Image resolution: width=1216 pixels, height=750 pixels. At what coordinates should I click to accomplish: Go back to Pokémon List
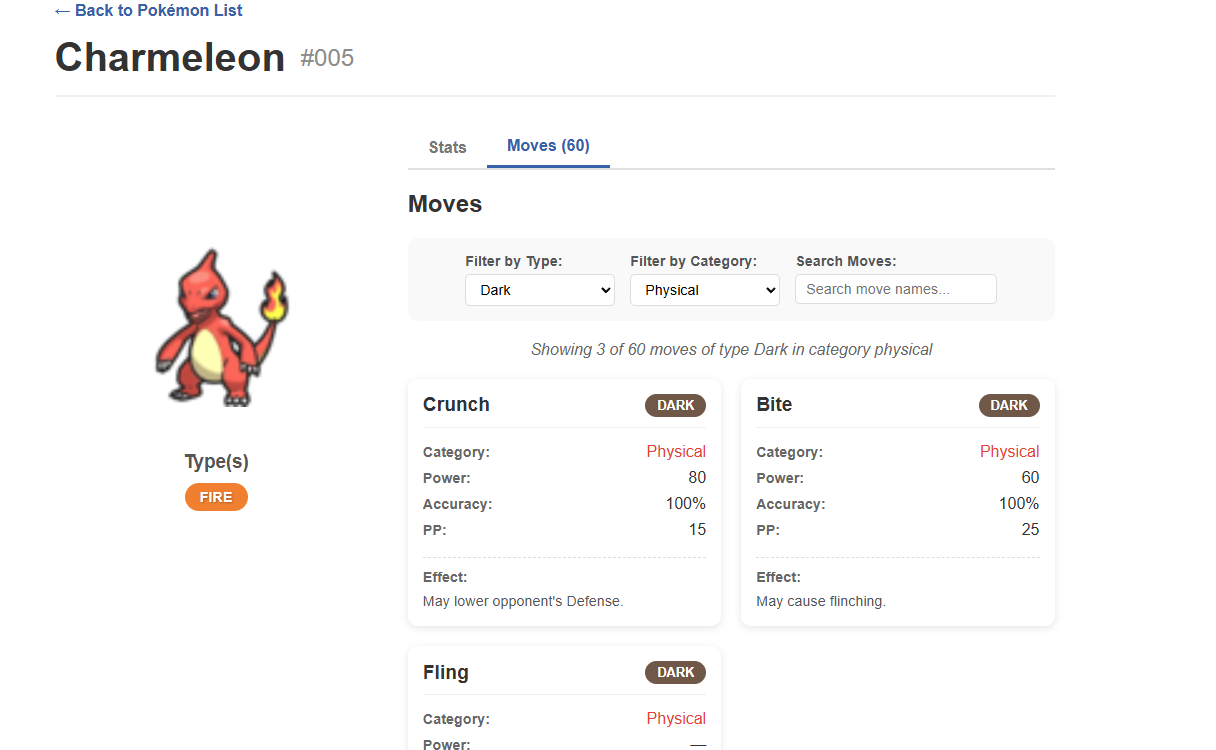tap(148, 11)
